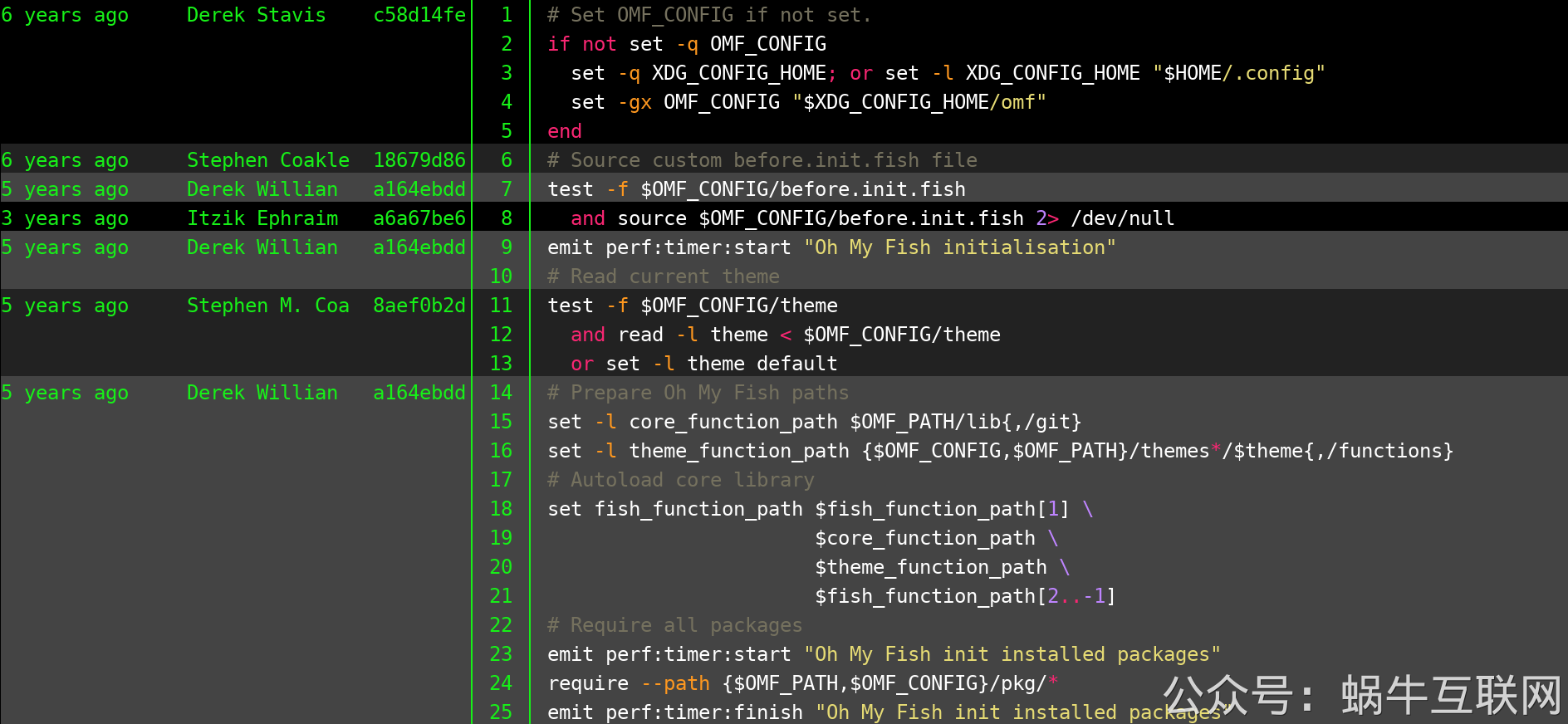
Task: Click the comment '# Require all packages'
Action: click(x=675, y=625)
